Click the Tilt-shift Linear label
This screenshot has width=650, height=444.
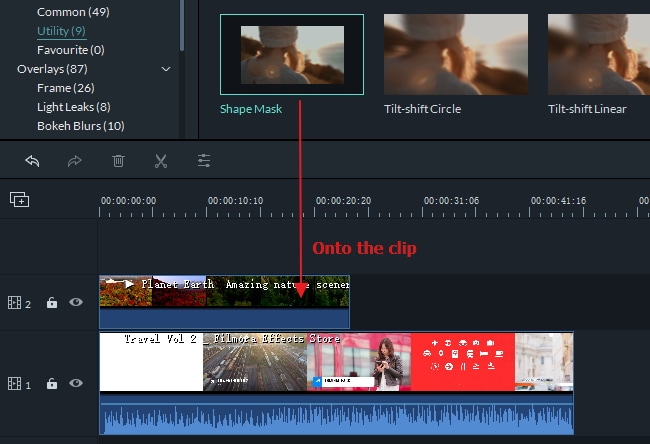pos(587,109)
